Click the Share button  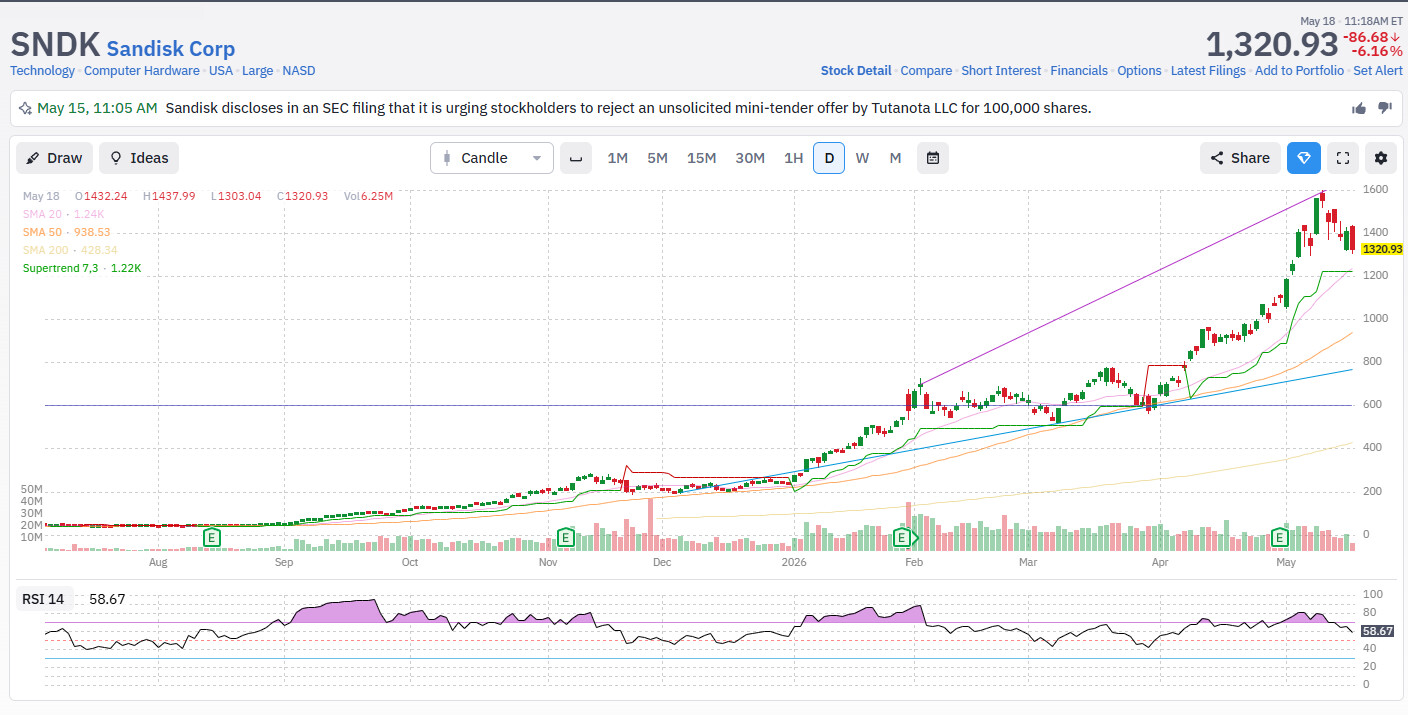pyautogui.click(x=1240, y=158)
